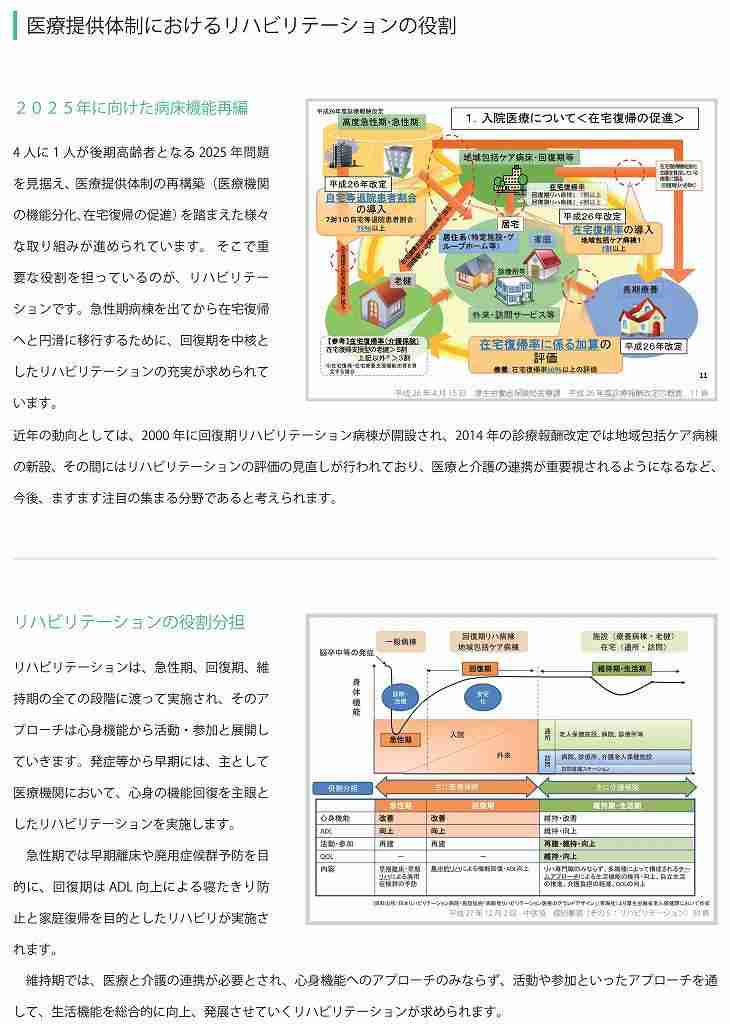Click the green 維持期・生活期 label in chart

coord(622,669)
